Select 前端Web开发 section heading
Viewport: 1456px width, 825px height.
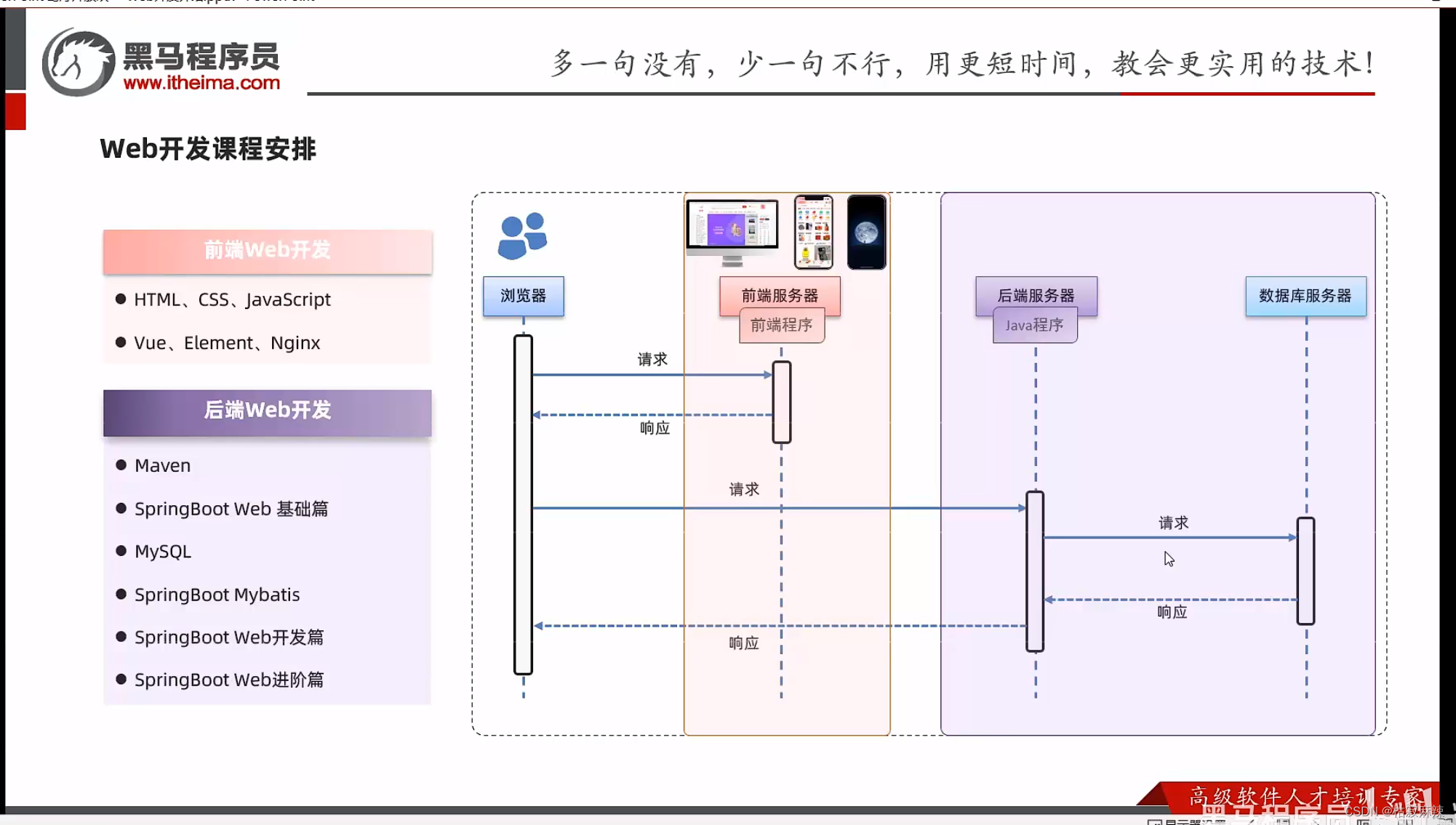point(266,250)
